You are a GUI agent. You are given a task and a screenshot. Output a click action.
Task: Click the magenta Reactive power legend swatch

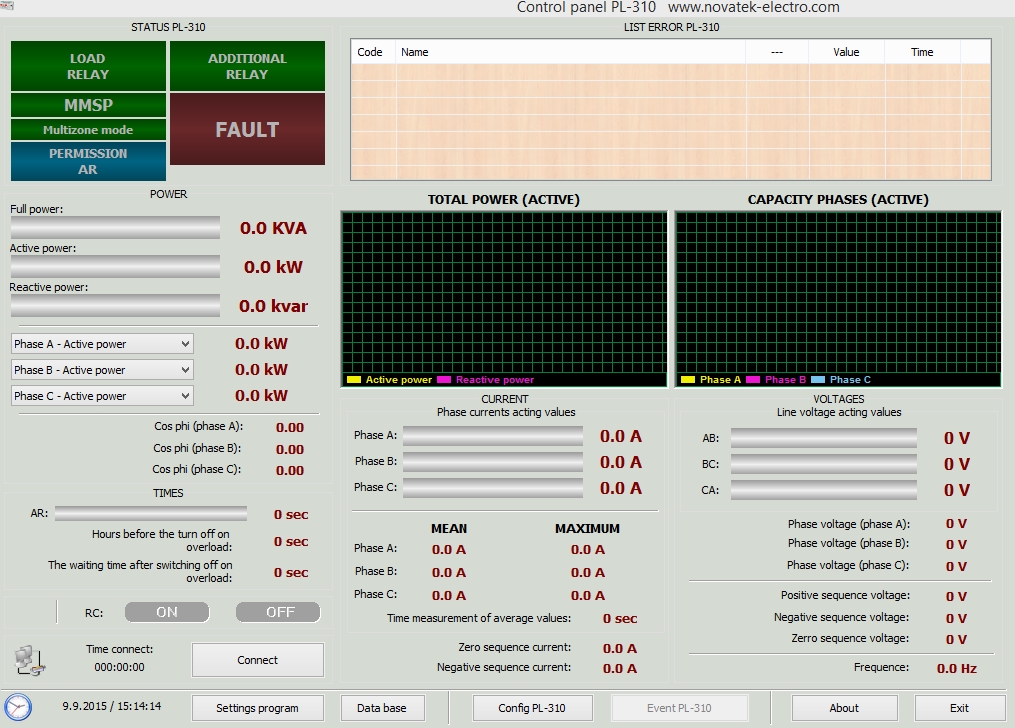point(443,380)
